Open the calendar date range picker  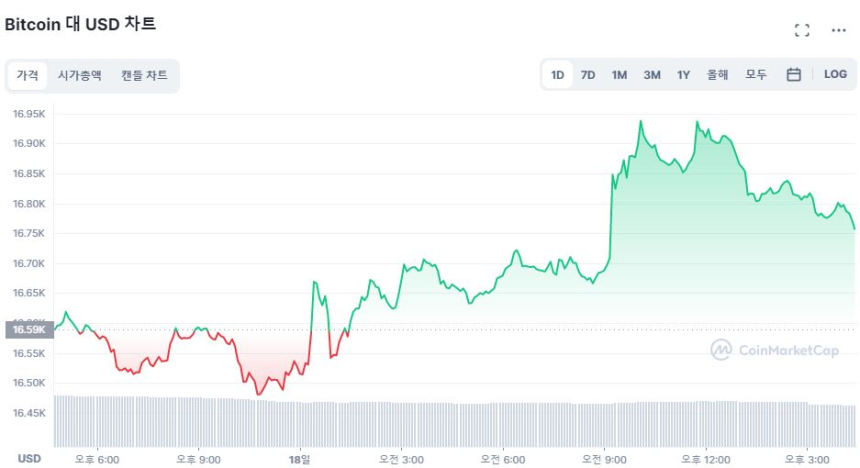(793, 75)
